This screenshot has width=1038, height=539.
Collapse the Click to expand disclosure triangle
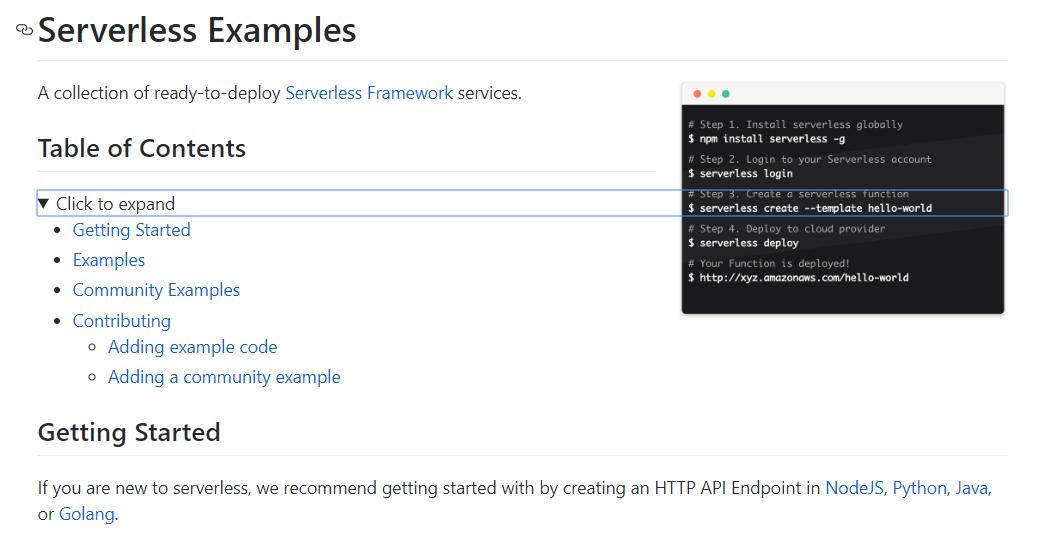click(x=43, y=203)
